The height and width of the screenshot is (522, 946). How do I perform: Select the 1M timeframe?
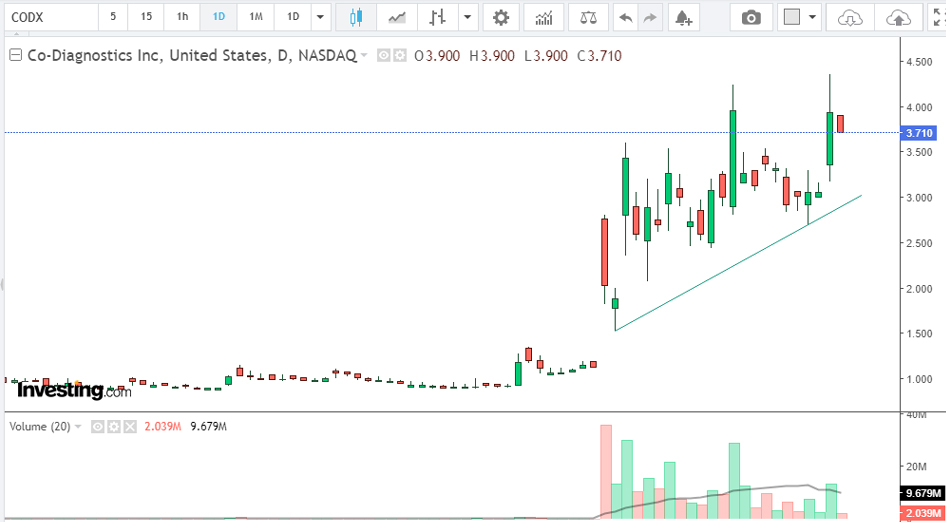[x=256, y=18]
